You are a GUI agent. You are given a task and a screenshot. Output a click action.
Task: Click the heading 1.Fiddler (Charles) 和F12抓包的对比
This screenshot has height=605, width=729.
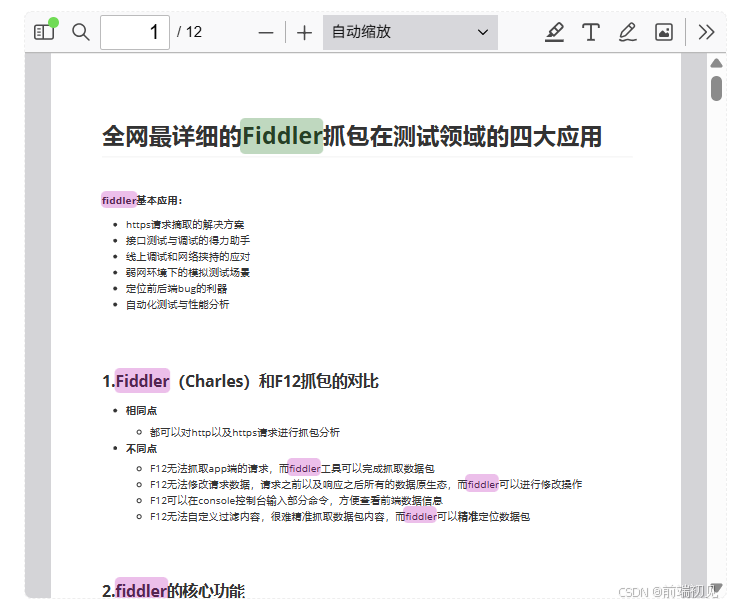(240, 381)
